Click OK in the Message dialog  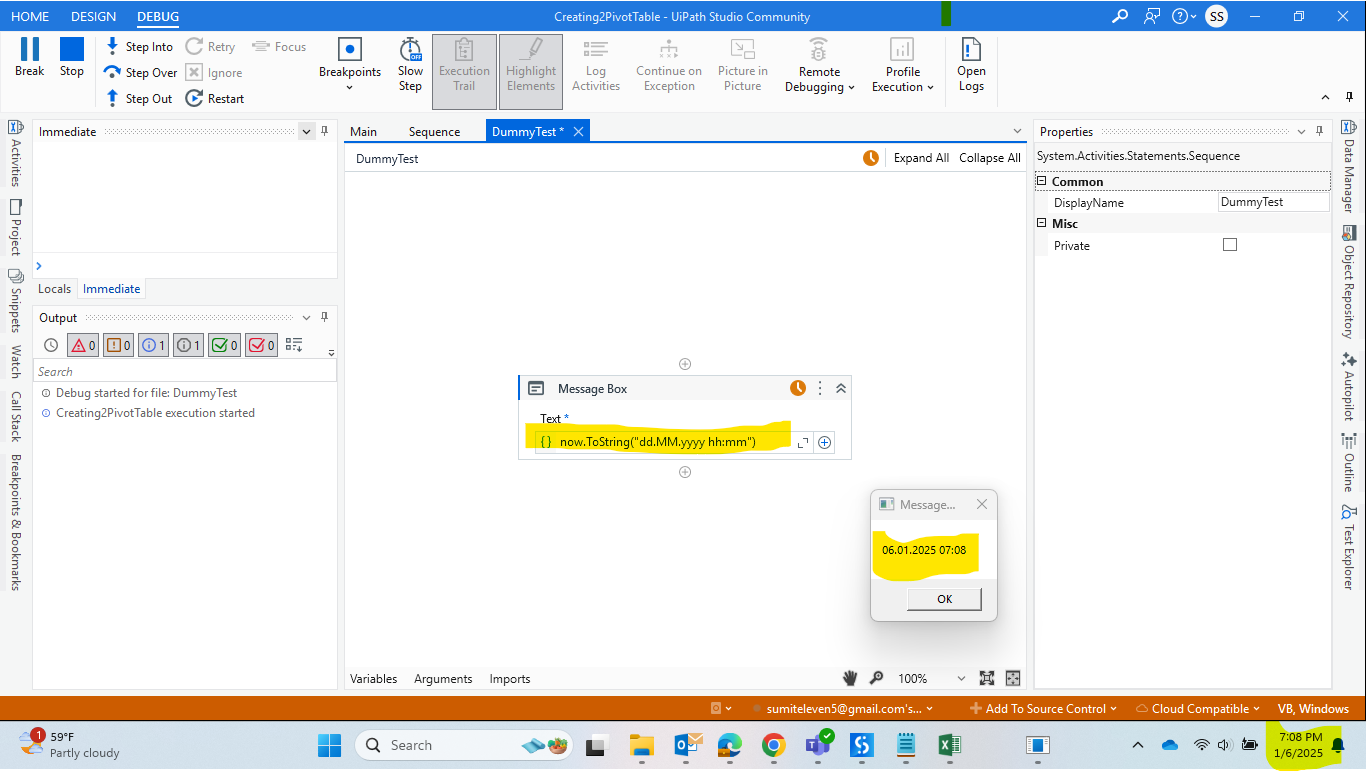[944, 599]
